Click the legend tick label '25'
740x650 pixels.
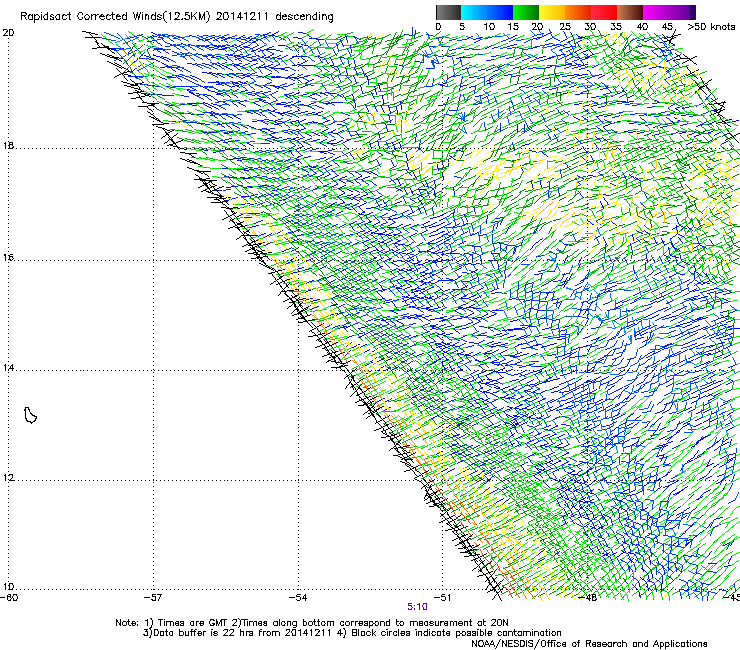pos(565,27)
